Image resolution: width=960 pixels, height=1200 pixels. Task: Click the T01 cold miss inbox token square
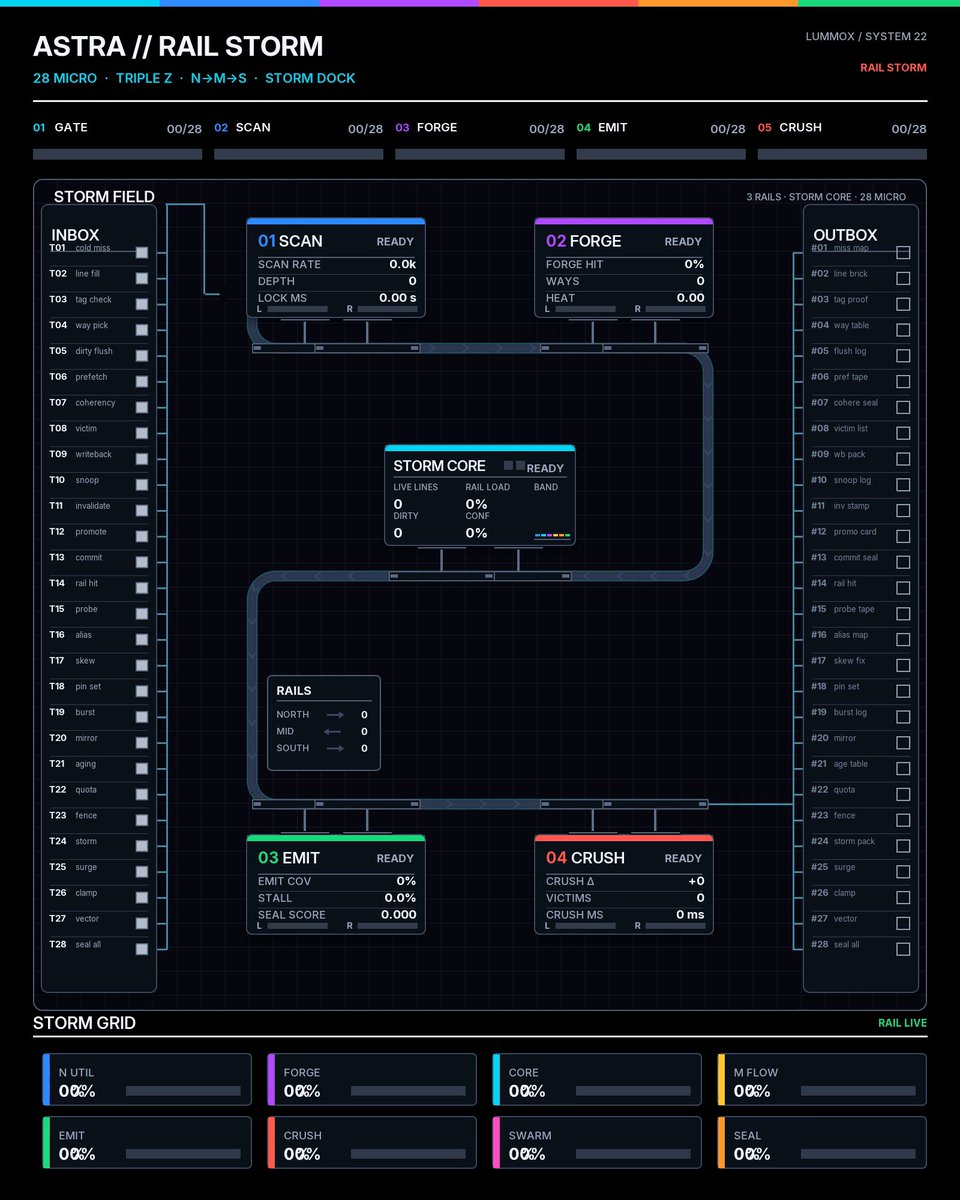click(x=142, y=253)
